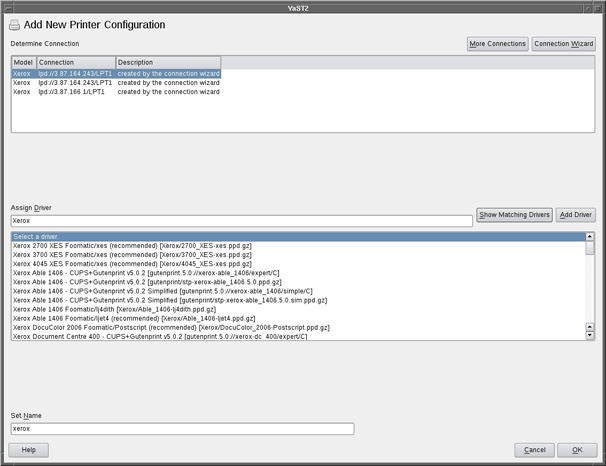Launch the Connection Wizard
The width and height of the screenshot is (606, 466).
[x=563, y=44]
